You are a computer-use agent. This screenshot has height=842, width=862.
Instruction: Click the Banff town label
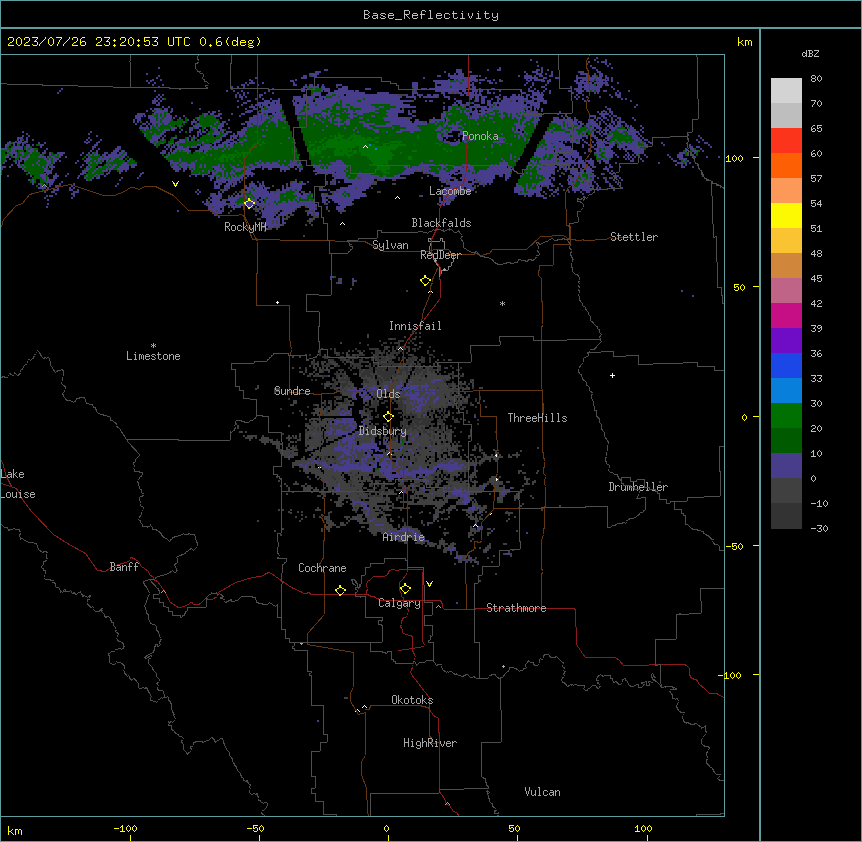[124, 567]
